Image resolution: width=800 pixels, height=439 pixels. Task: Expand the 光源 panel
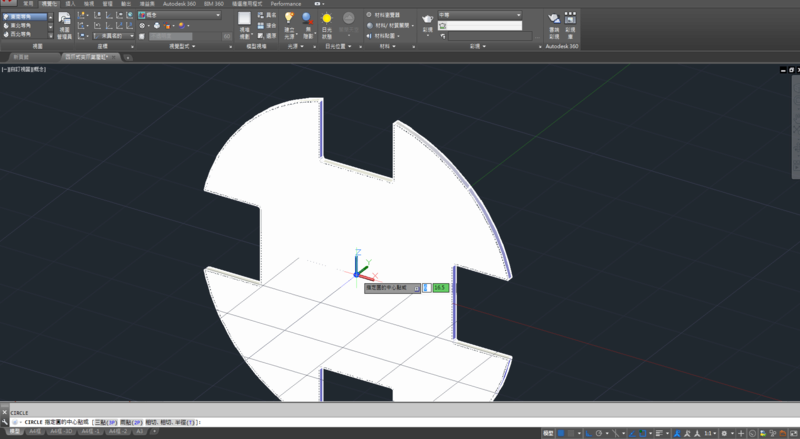click(x=295, y=46)
